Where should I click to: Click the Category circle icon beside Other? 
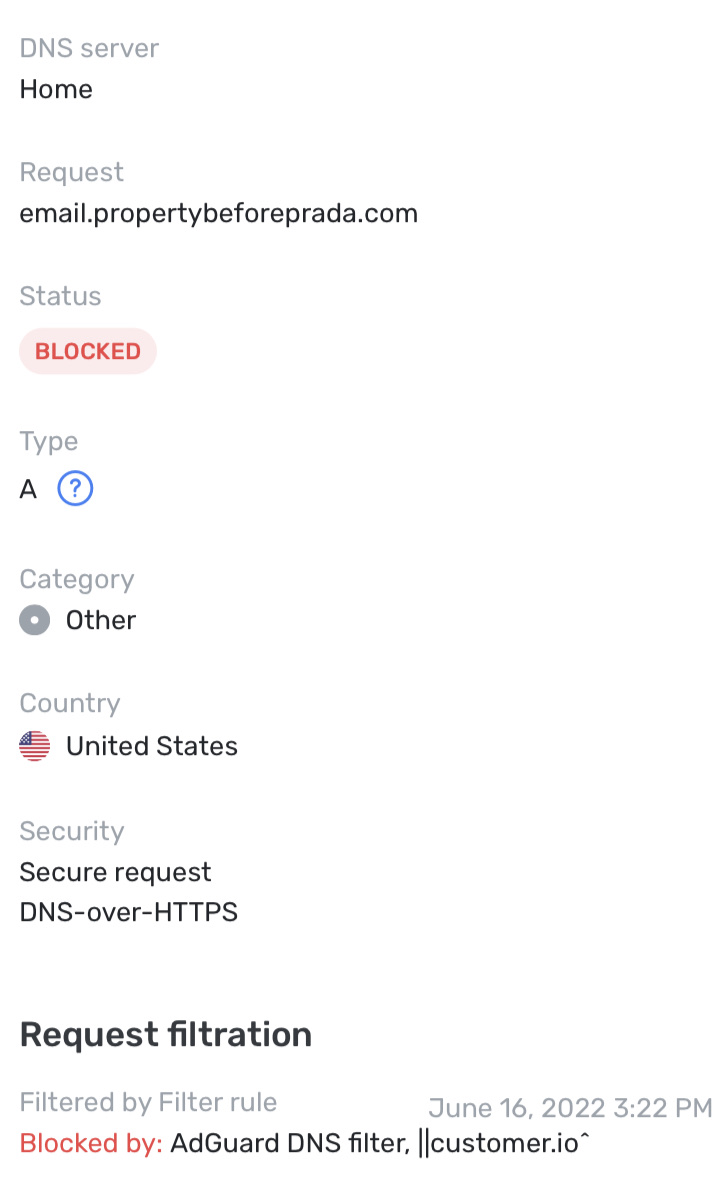click(34, 620)
